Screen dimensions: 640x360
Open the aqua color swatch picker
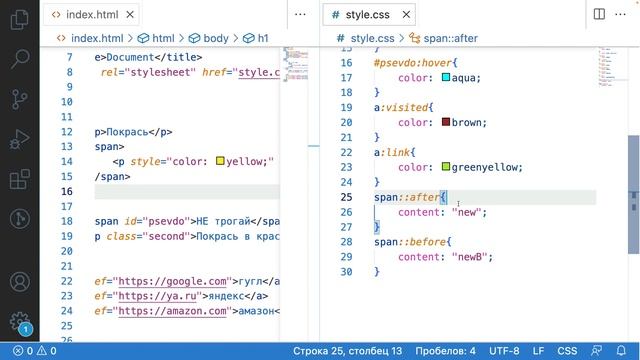pyautogui.click(x=446, y=77)
